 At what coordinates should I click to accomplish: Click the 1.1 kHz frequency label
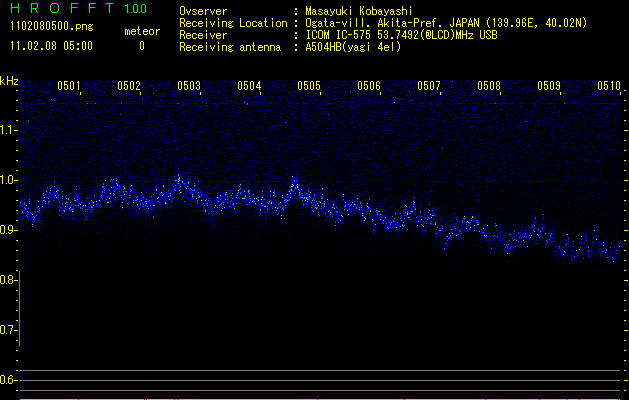9,130
